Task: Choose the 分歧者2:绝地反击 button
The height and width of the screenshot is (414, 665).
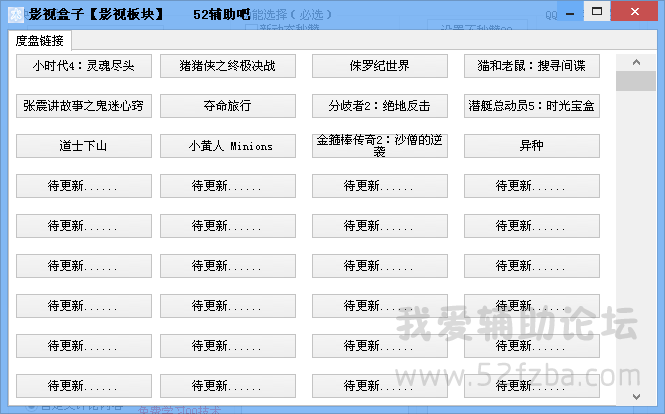Action: click(x=379, y=106)
